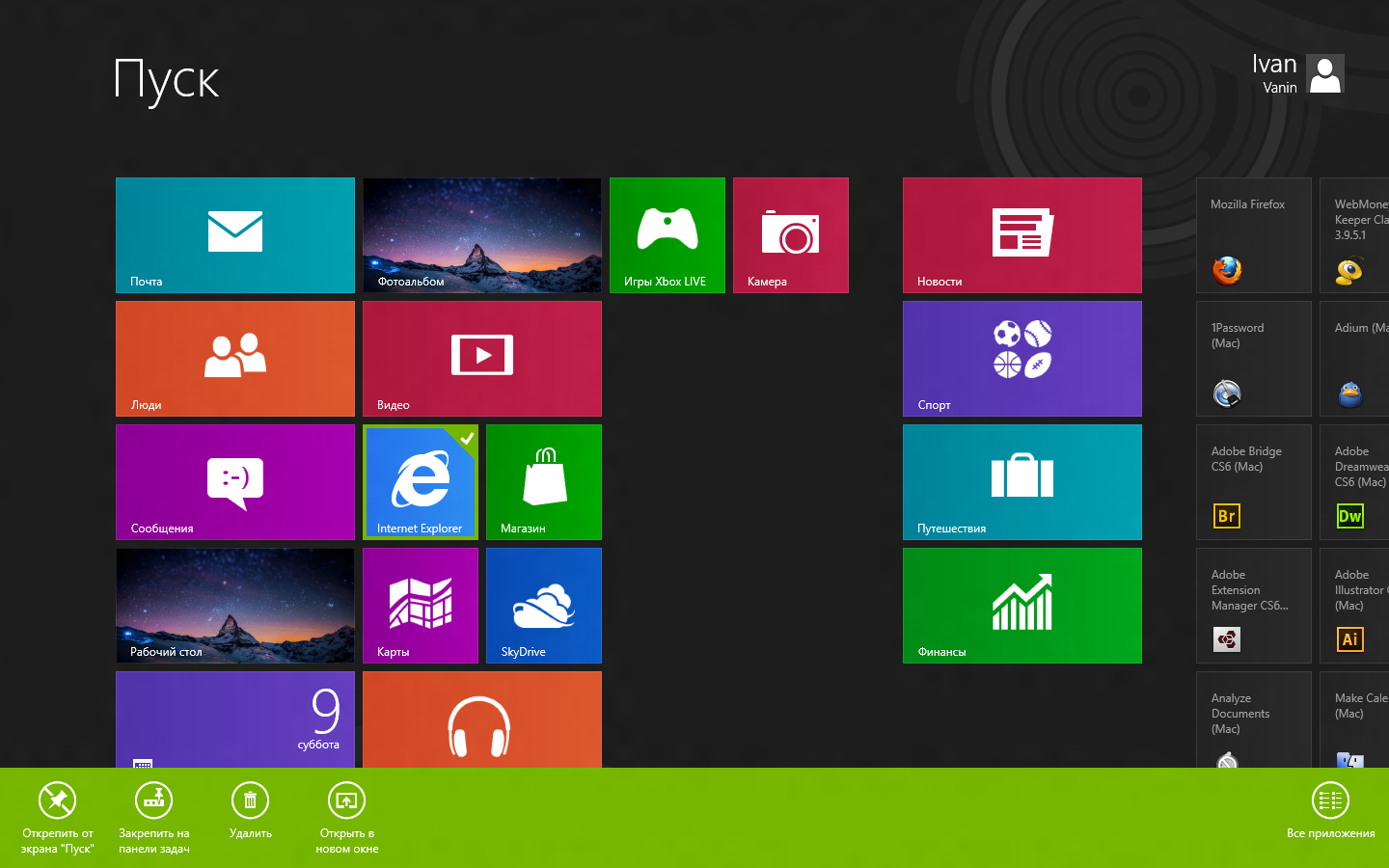The height and width of the screenshot is (868, 1389).
Task: Launch Make Calendar (Mac) tile
Action: (x=1354, y=719)
